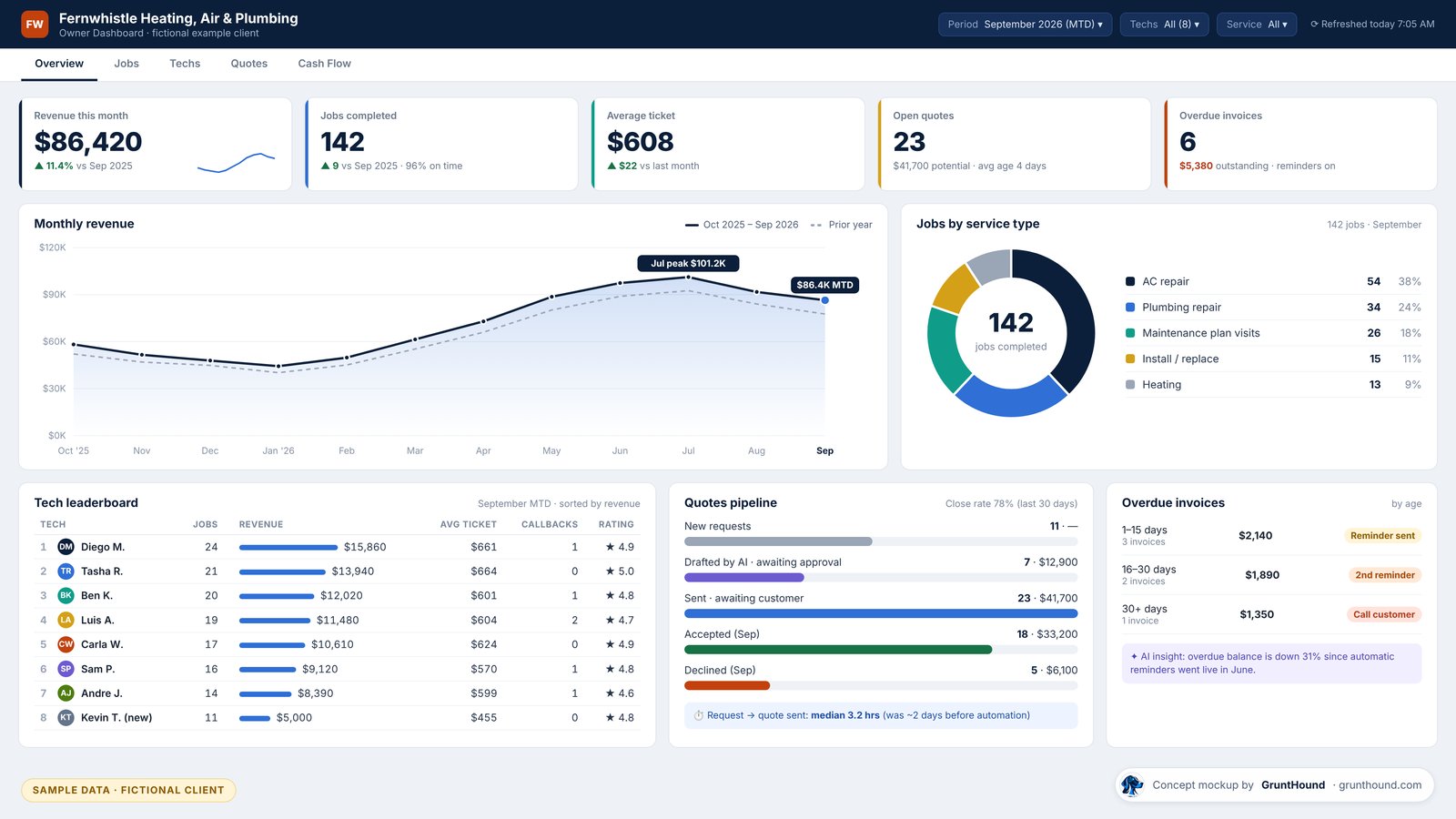Click Andre J. avatar badge AJ

[66, 693]
